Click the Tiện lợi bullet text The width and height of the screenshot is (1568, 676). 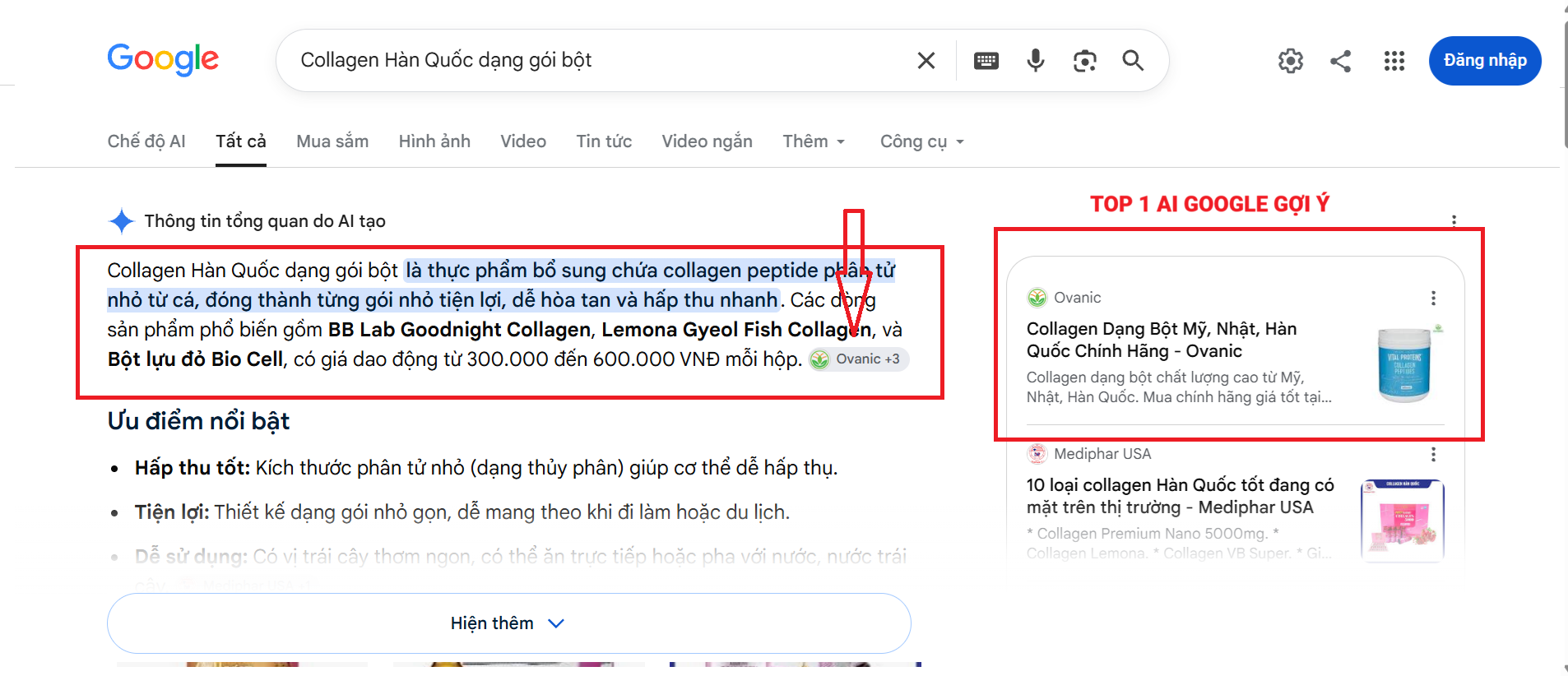[x=462, y=512]
